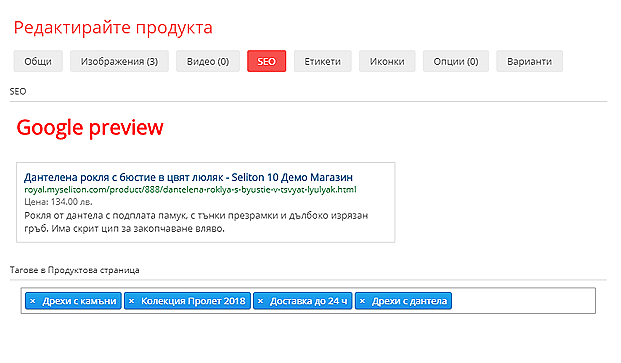621x363 pixels.
Task: Click the SEO section label below the tabs
Action: coord(18,91)
